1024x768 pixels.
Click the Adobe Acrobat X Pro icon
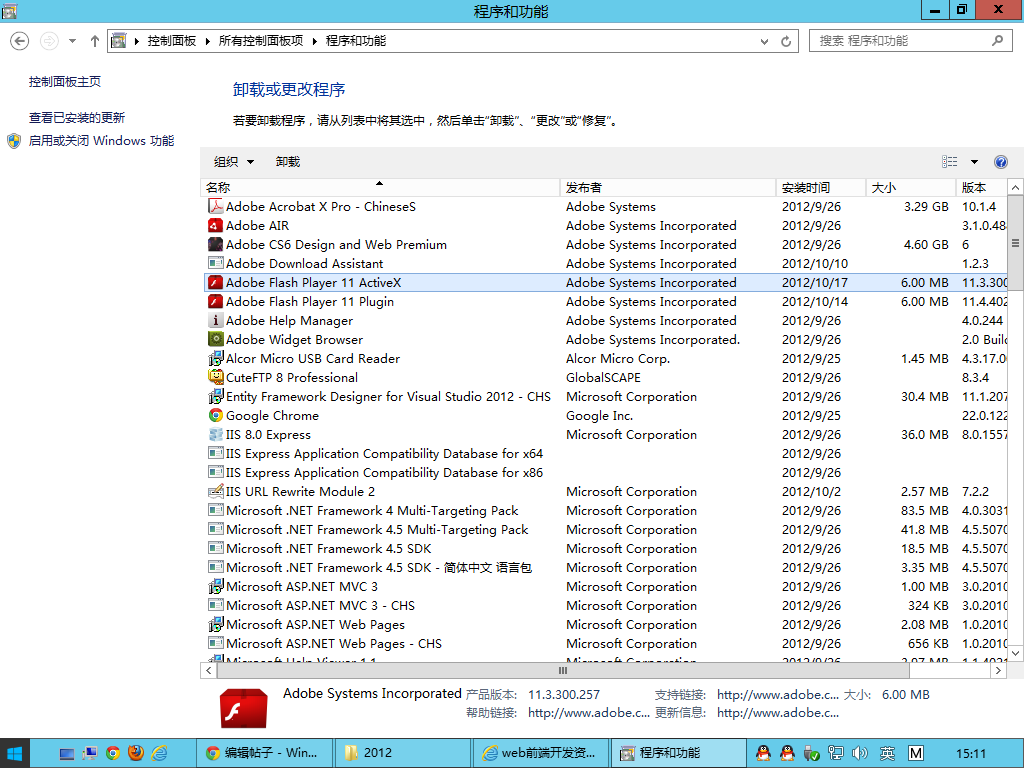[x=215, y=206]
